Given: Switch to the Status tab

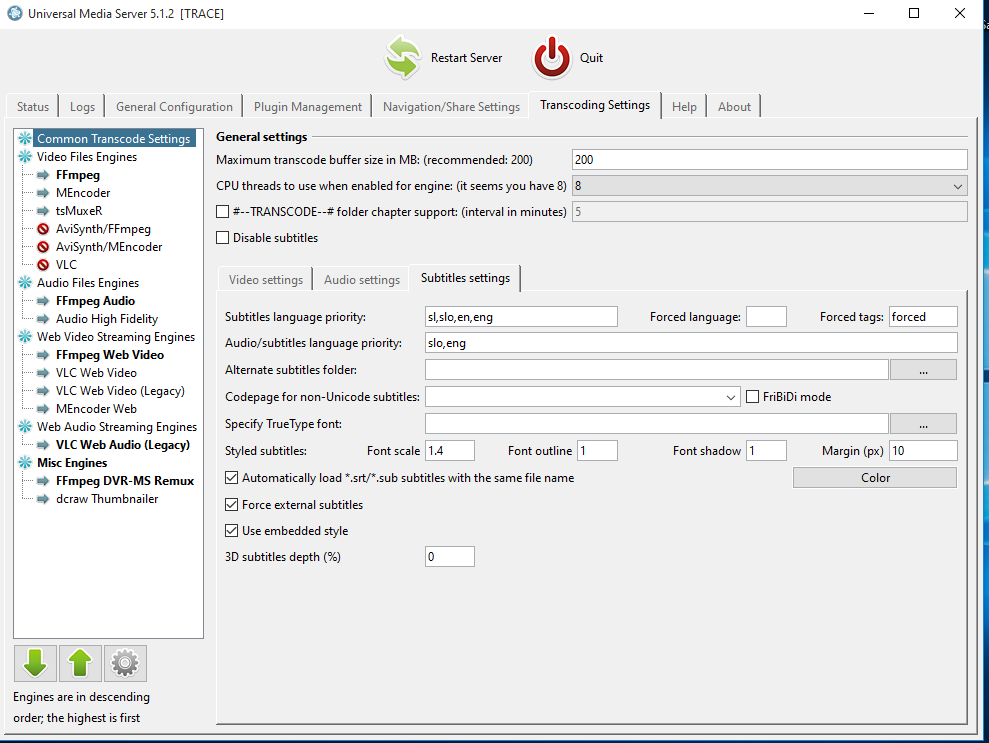Looking at the screenshot, I should point(33,107).
